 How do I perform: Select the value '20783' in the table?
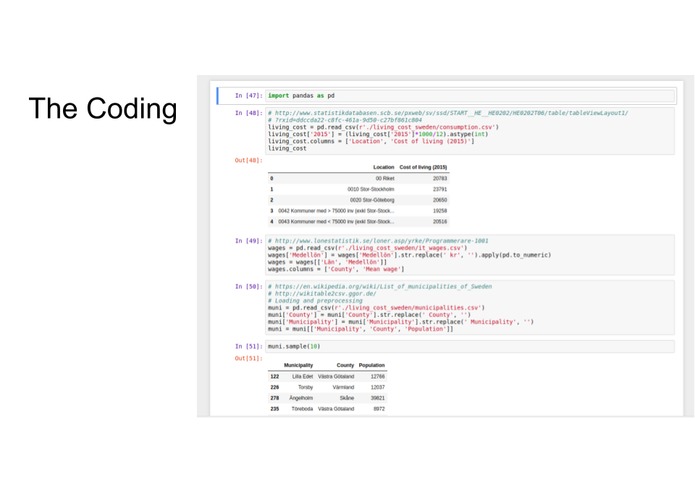(x=440, y=179)
